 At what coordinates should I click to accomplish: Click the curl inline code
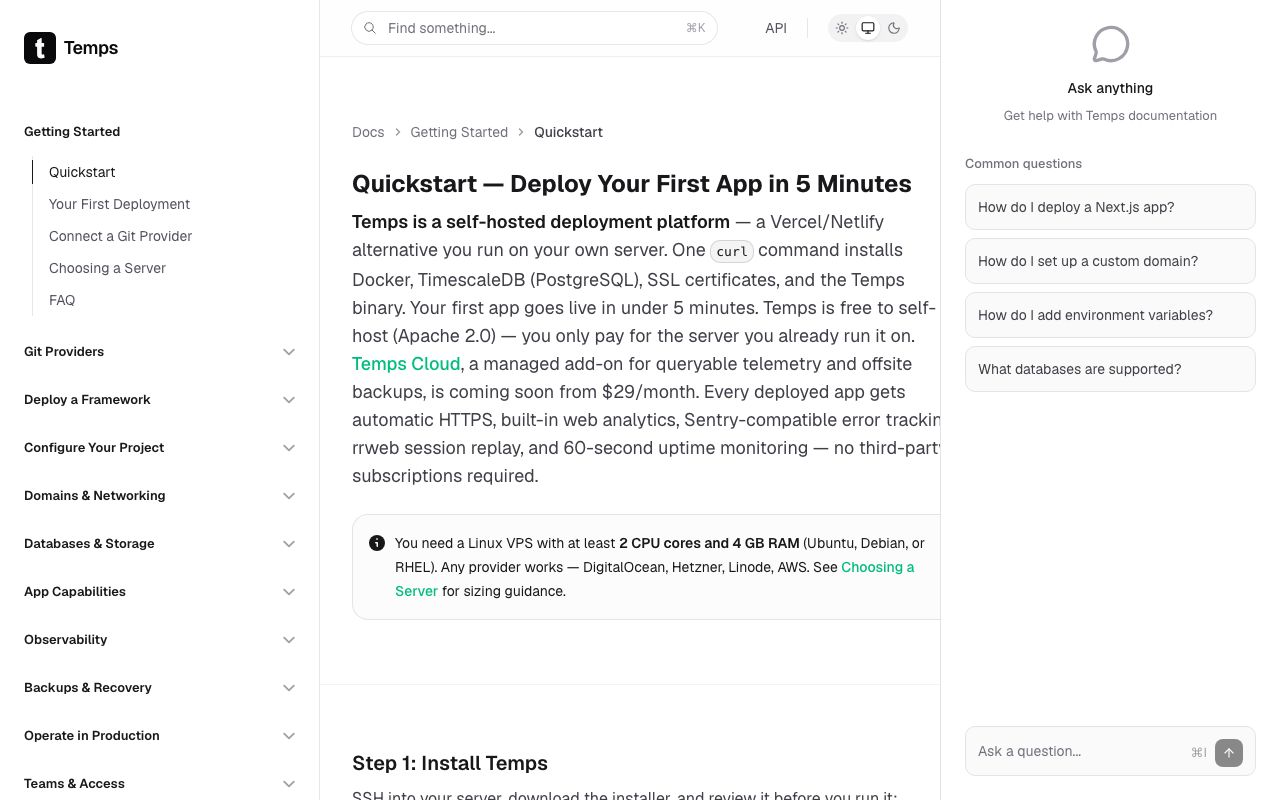point(732,251)
